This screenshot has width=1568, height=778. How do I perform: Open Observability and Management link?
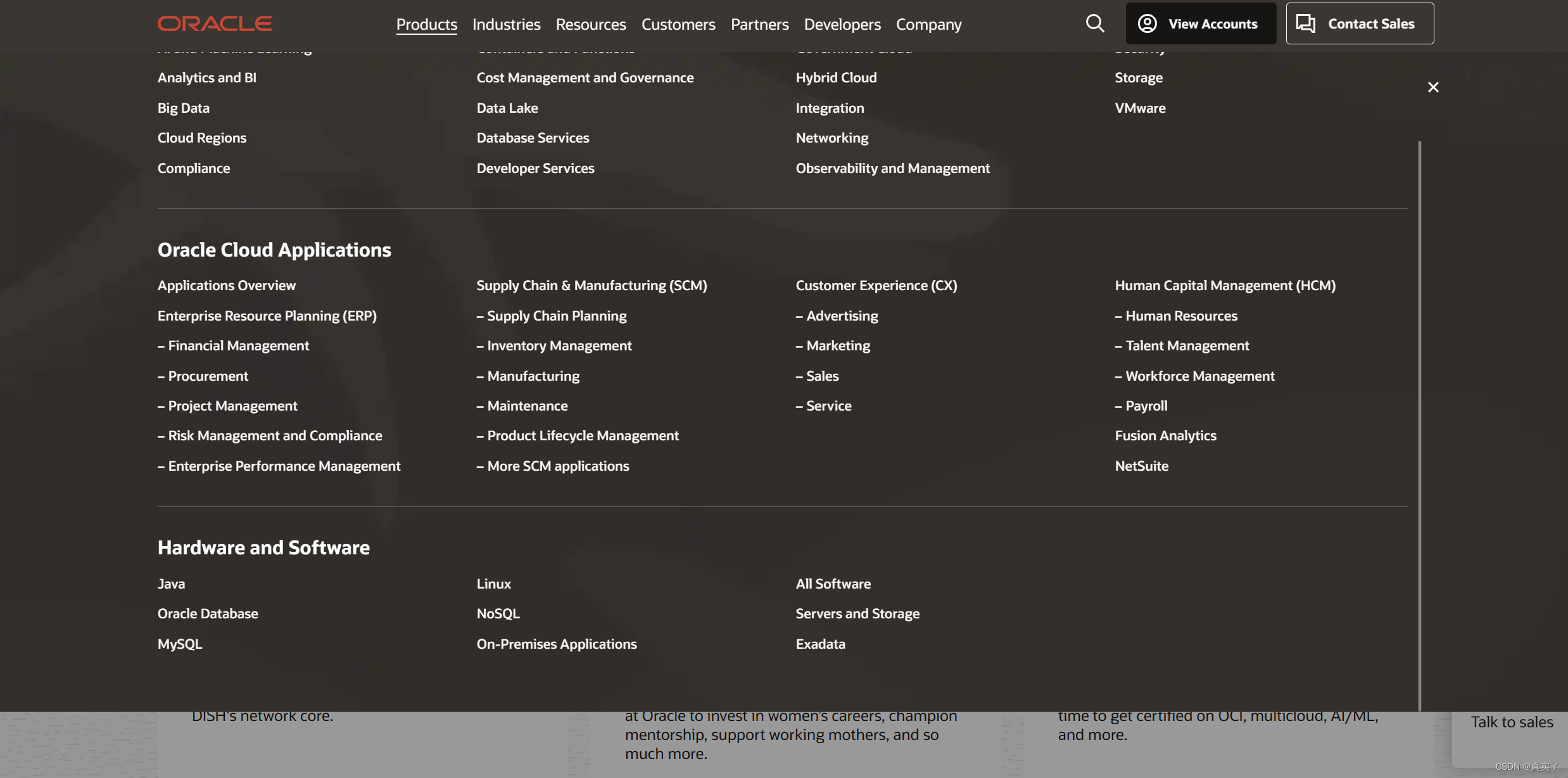tap(892, 168)
